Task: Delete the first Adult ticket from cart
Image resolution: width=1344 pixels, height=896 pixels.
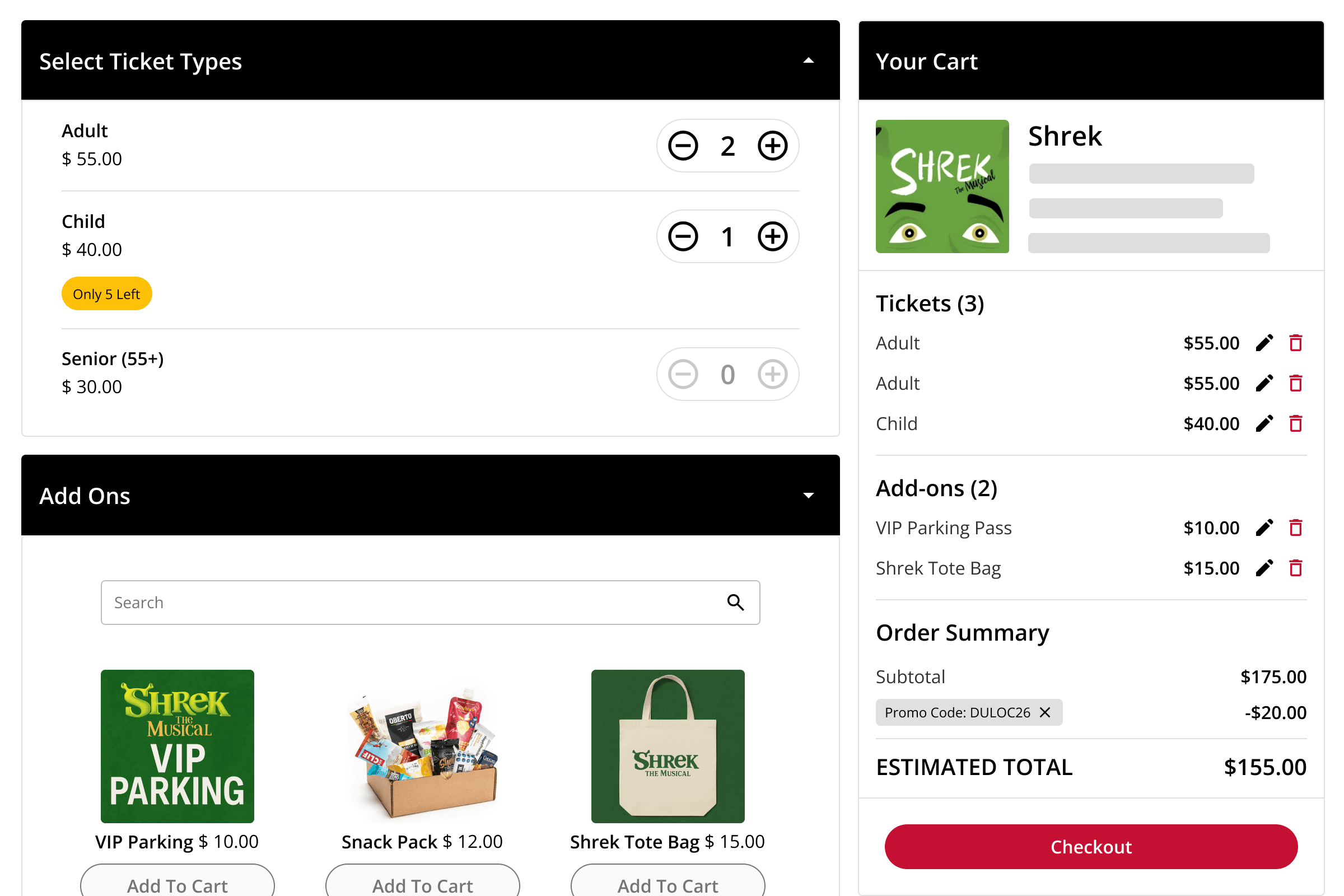Action: (1295, 343)
